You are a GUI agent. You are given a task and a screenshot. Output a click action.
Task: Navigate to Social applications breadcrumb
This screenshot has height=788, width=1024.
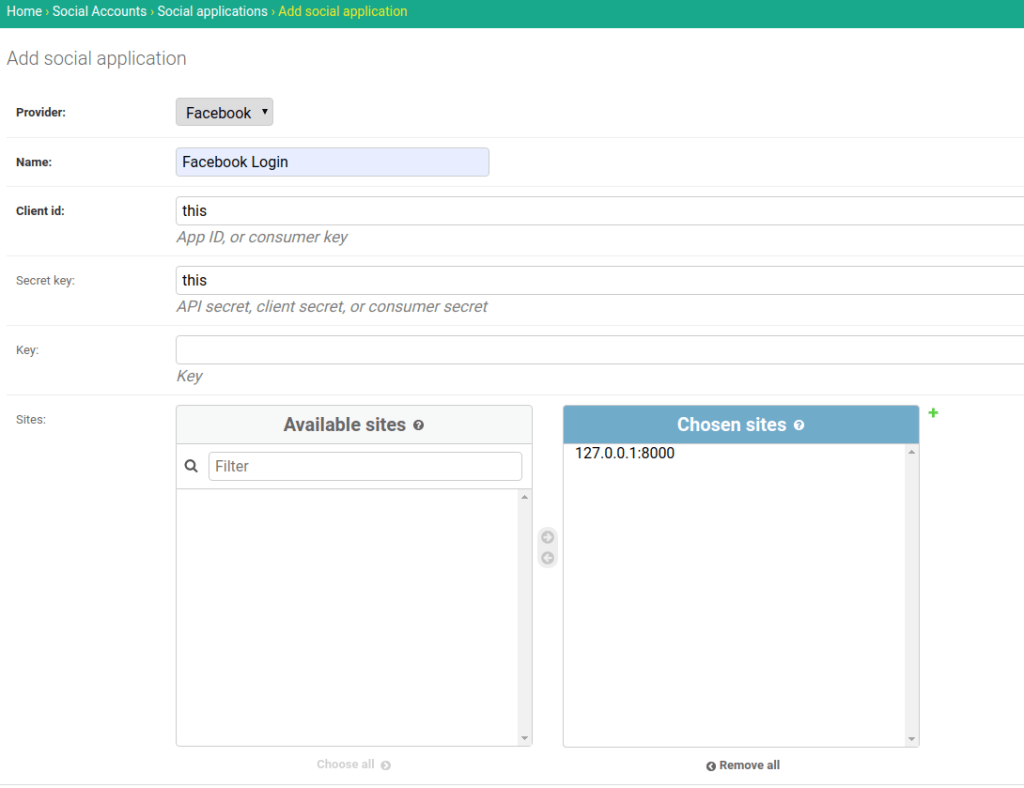(x=212, y=12)
